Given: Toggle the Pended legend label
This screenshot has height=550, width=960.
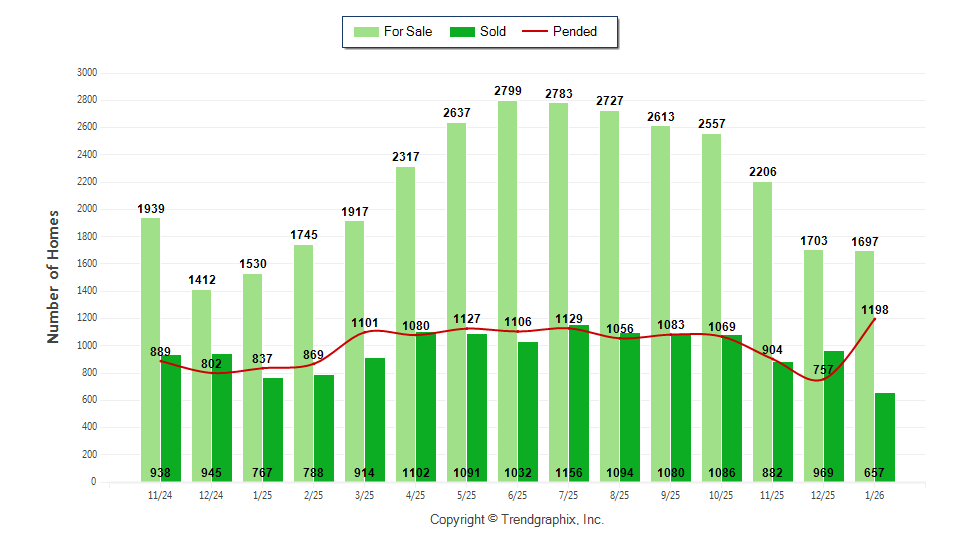Looking at the screenshot, I should tap(575, 32).
